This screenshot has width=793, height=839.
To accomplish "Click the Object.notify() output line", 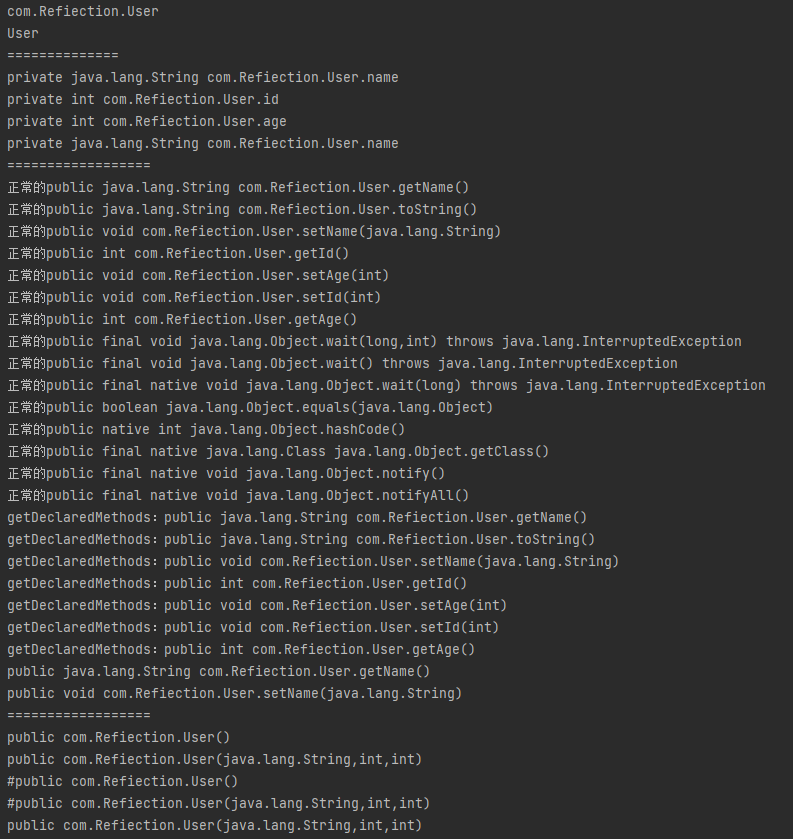I will click(x=226, y=473).
